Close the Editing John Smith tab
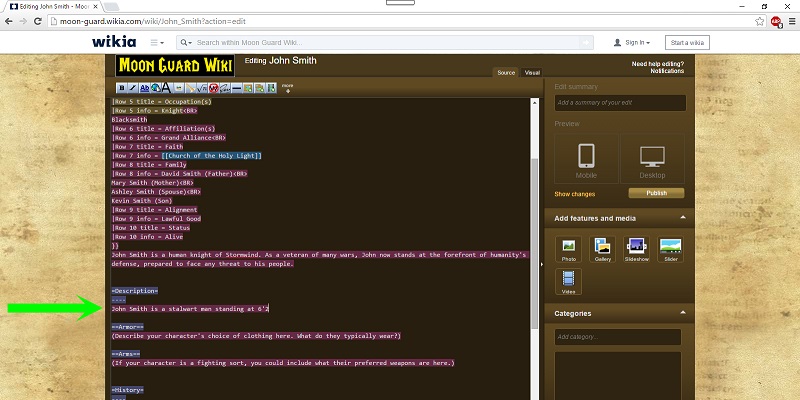Screen dimensions: 800x400 (x=95, y=7)
